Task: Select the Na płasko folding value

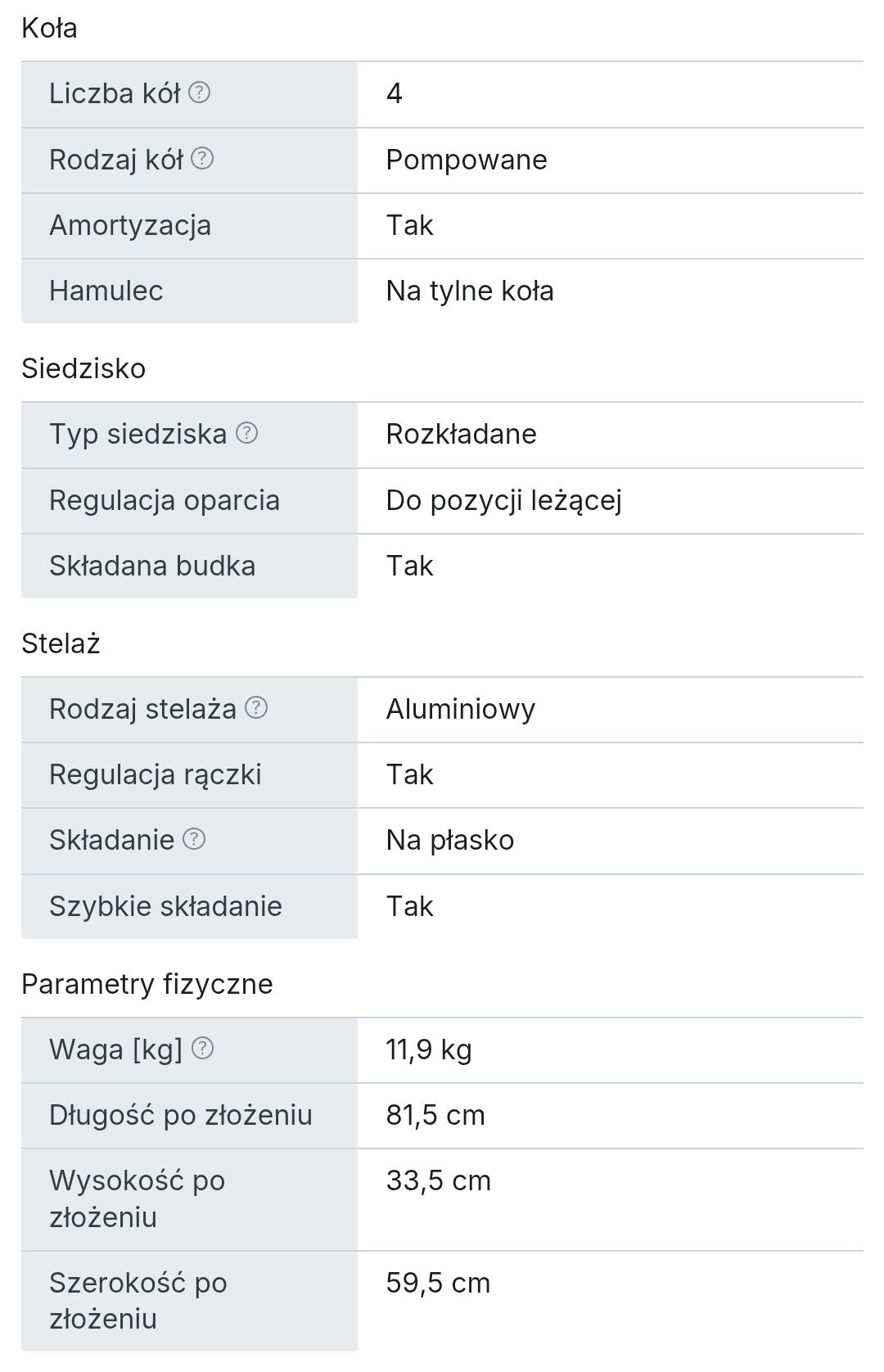Action: coord(450,840)
